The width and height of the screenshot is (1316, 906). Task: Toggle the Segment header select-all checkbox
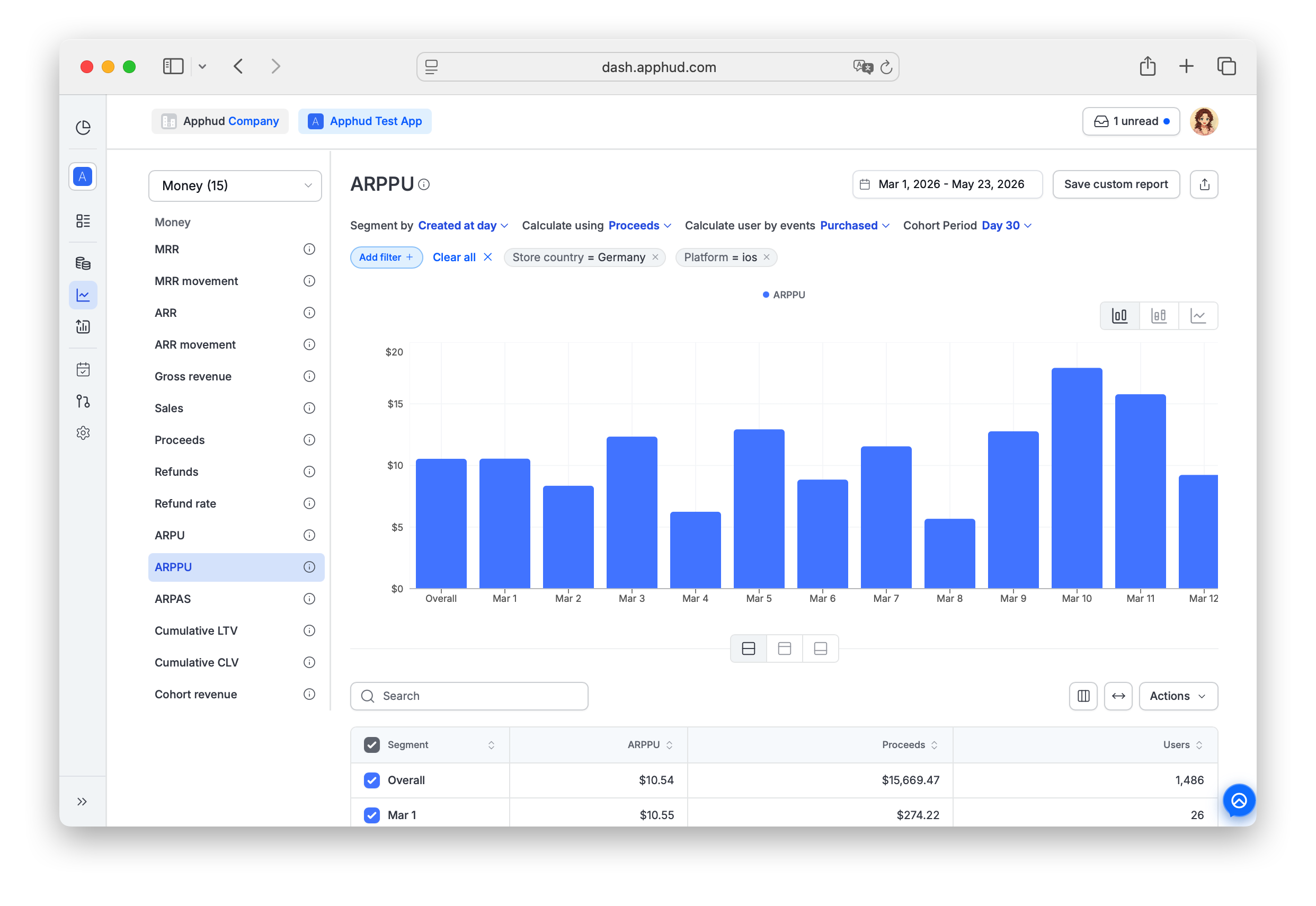tap(372, 745)
